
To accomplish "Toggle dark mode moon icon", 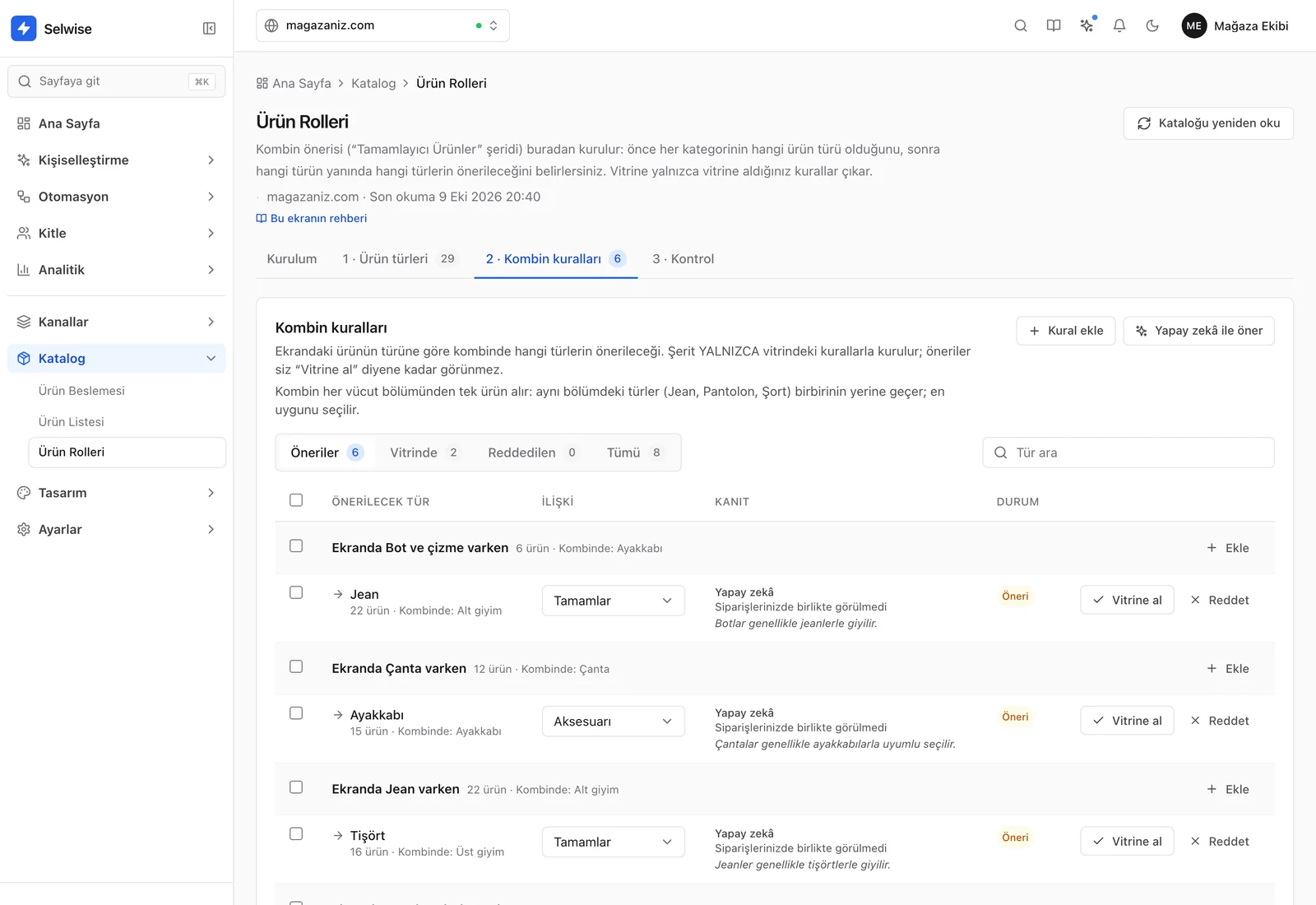I will point(1152,26).
